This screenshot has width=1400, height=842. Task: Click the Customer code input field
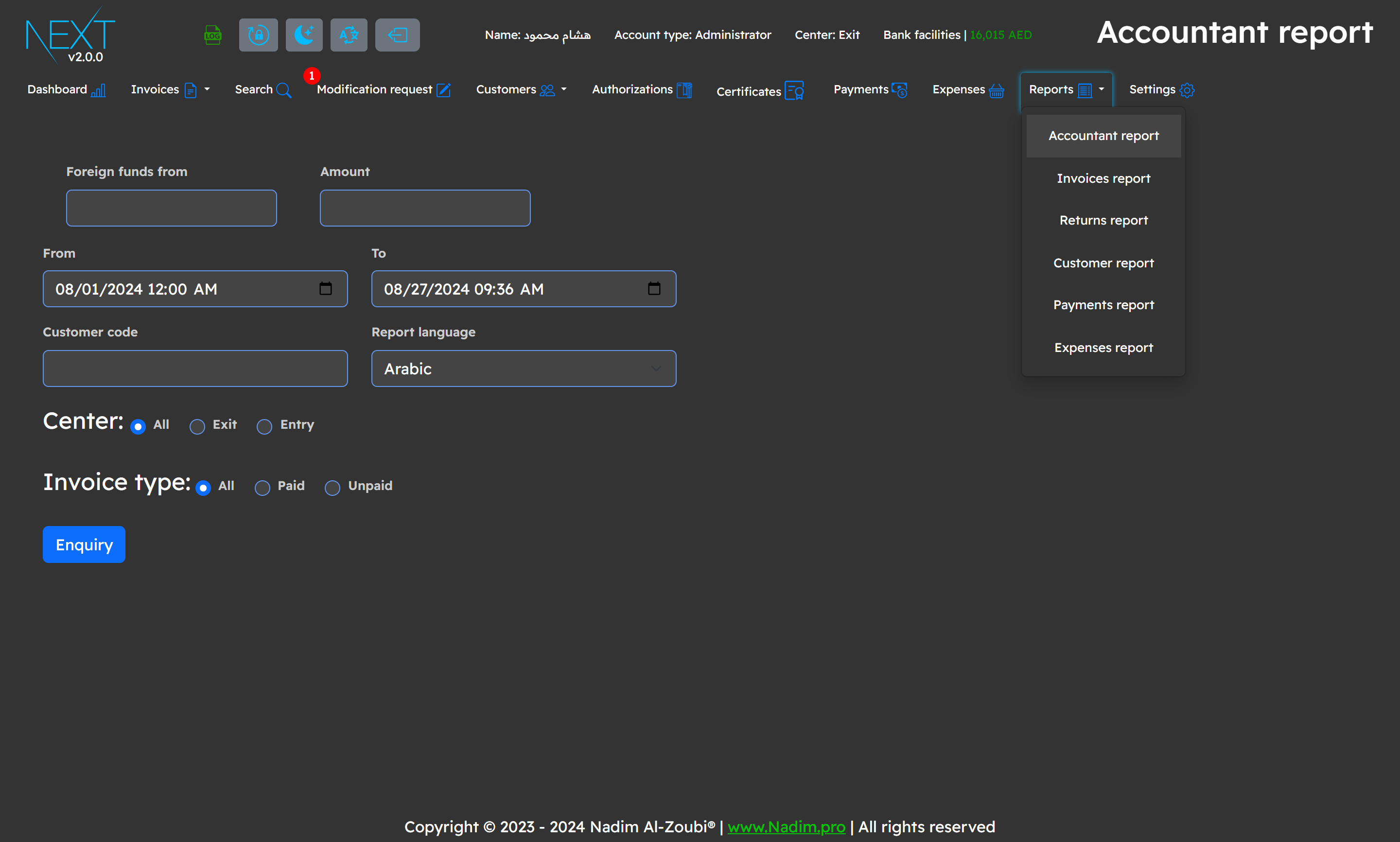click(195, 369)
